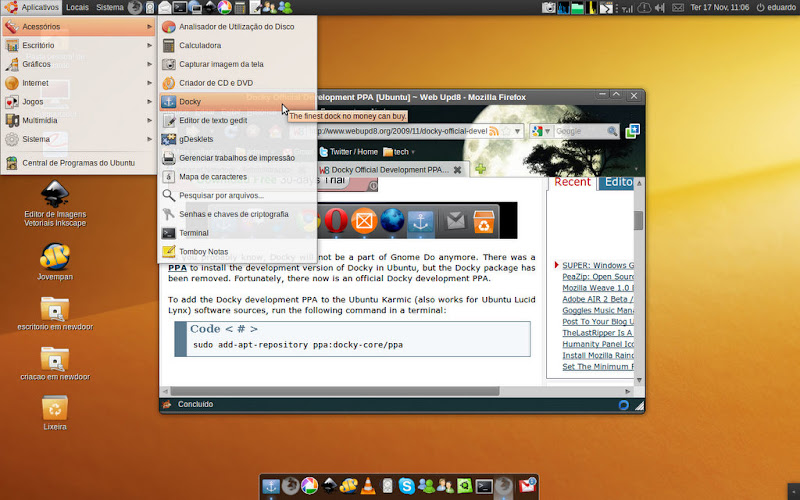Viewport: 800px width, 500px height.
Task: Open Twitter / Home bookmark
Action: pyautogui.click(x=348, y=152)
